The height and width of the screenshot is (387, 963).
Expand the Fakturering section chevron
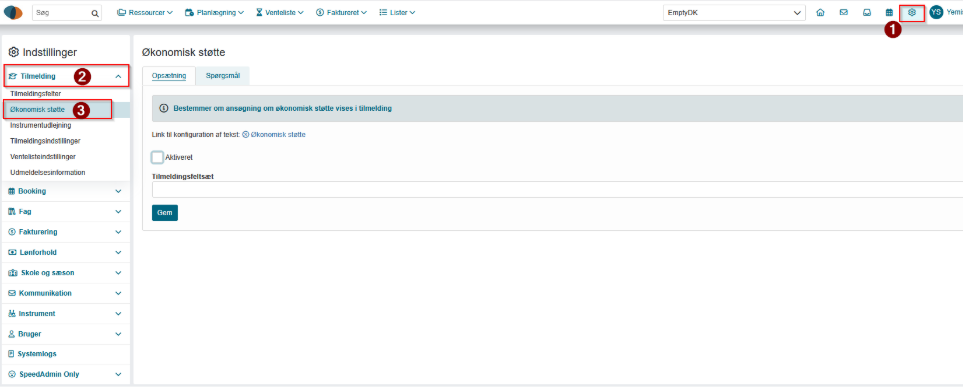click(119, 232)
